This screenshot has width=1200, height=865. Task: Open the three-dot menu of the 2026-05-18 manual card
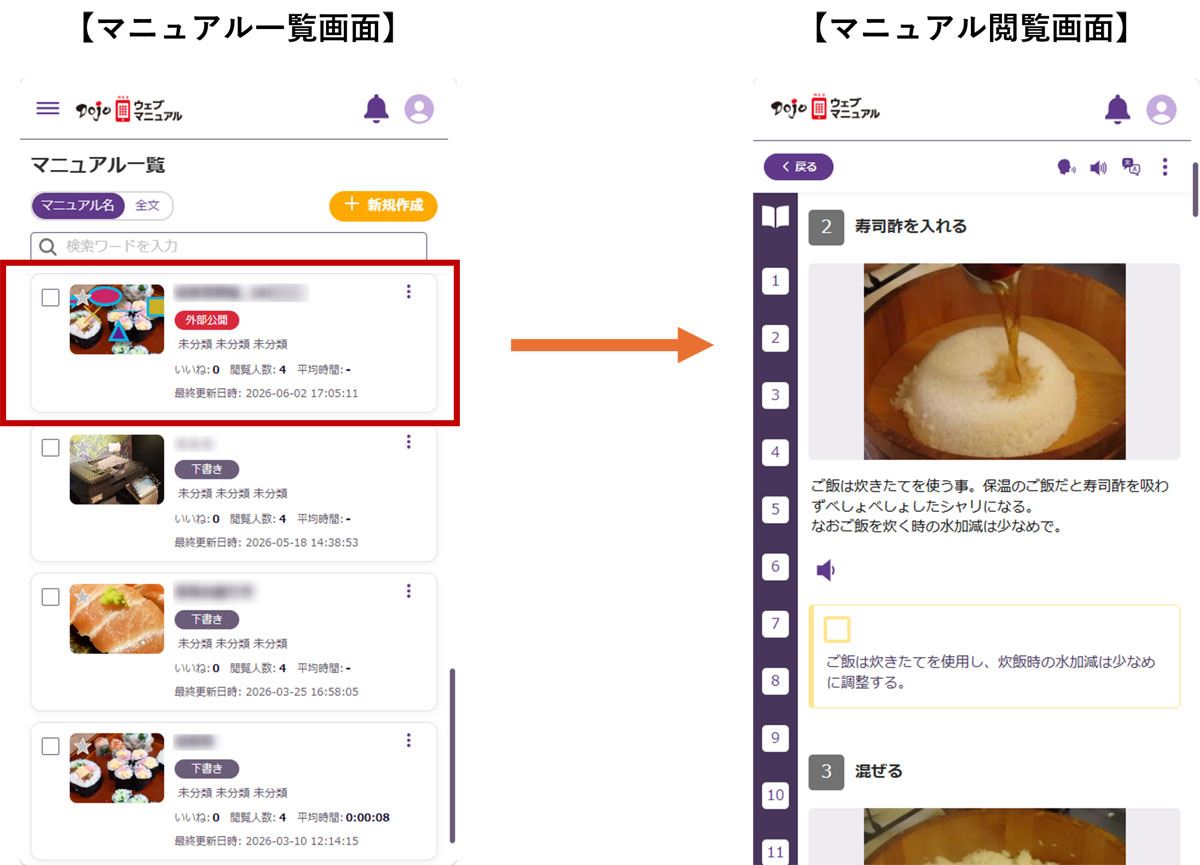pos(408,441)
